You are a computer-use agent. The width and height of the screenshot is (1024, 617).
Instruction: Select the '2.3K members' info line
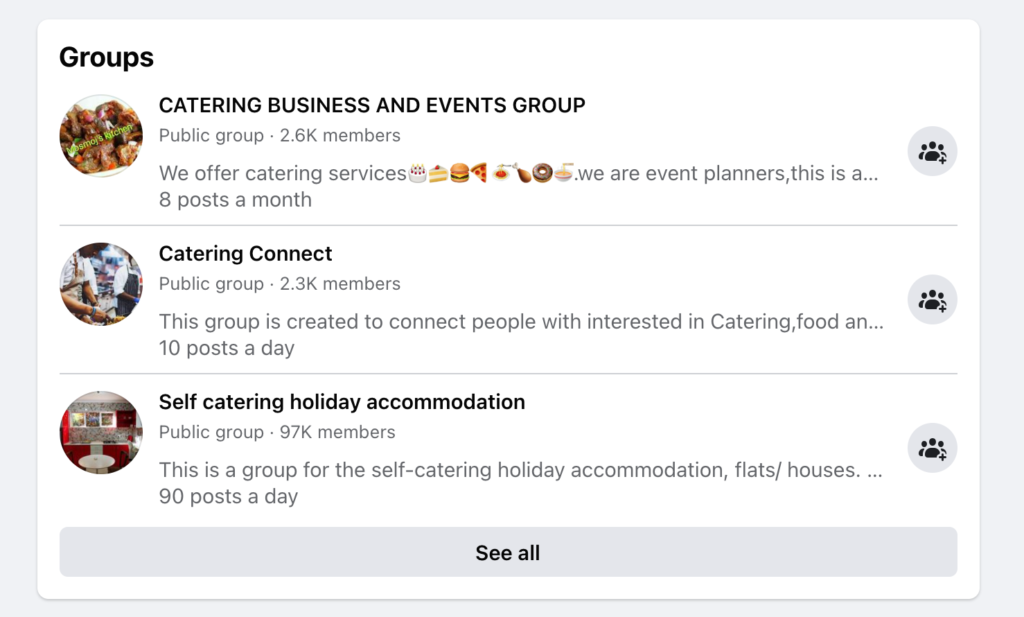click(x=280, y=284)
